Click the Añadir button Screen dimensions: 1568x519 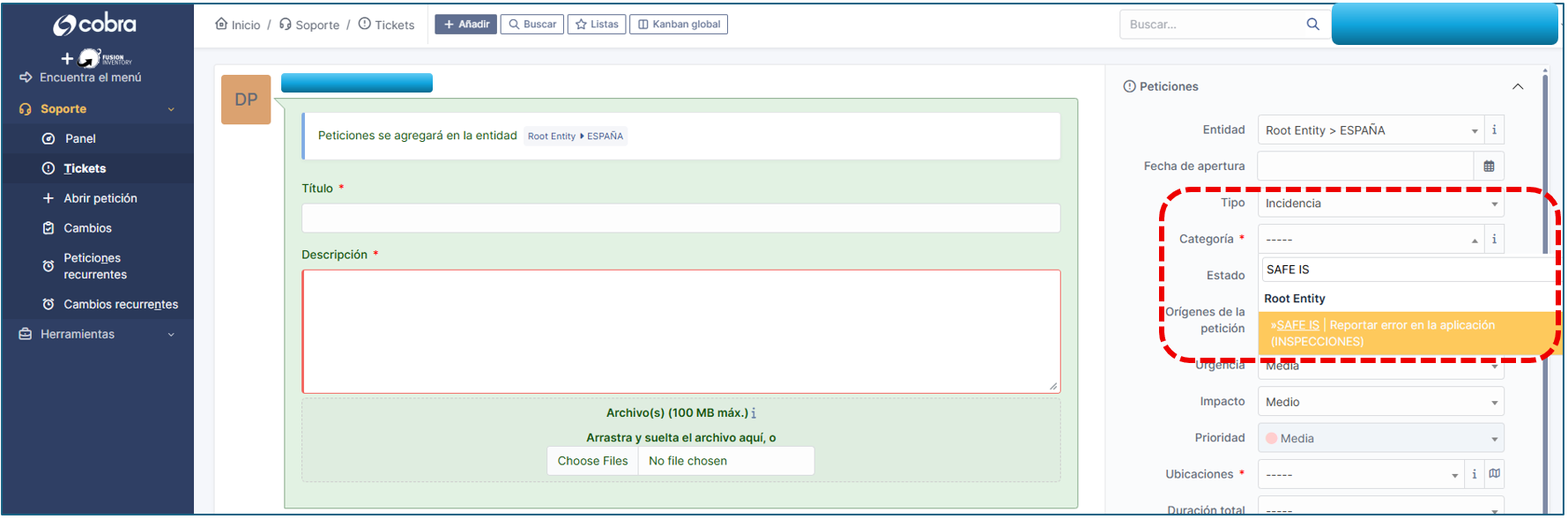[x=465, y=25]
